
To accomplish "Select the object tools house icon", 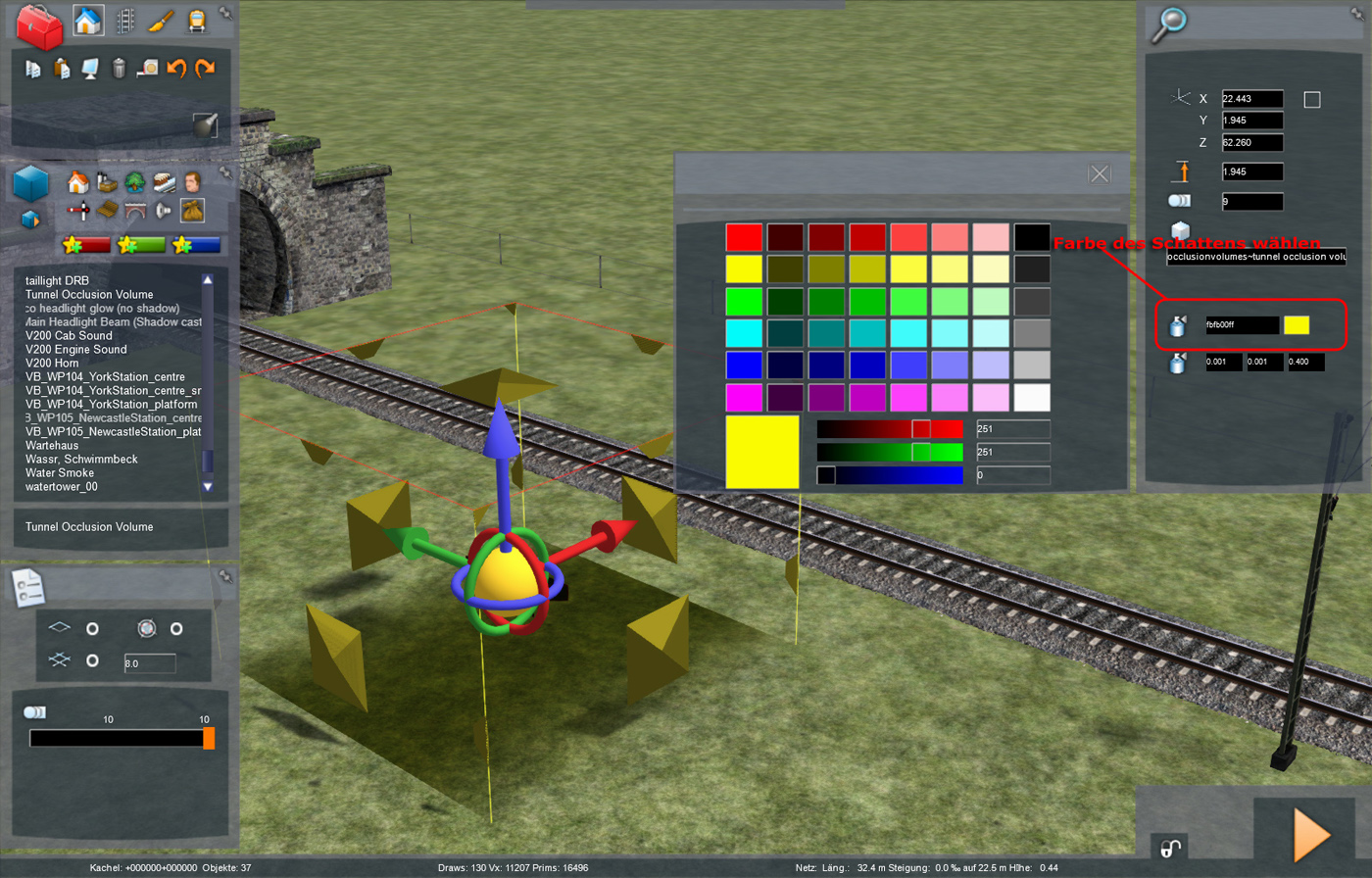I will pos(89,21).
